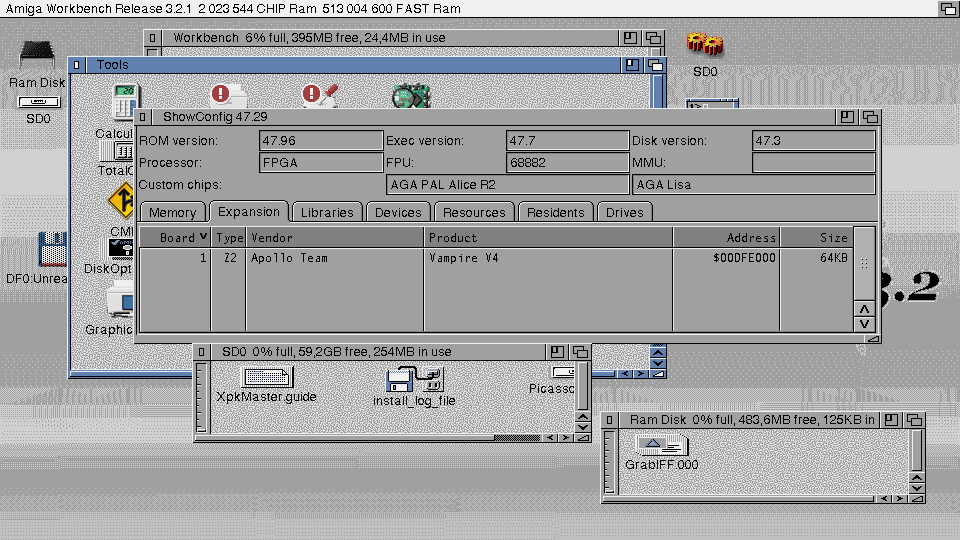Open the GrabIFF.000 file icon
Screen dimensions: 960x540
coord(661,446)
